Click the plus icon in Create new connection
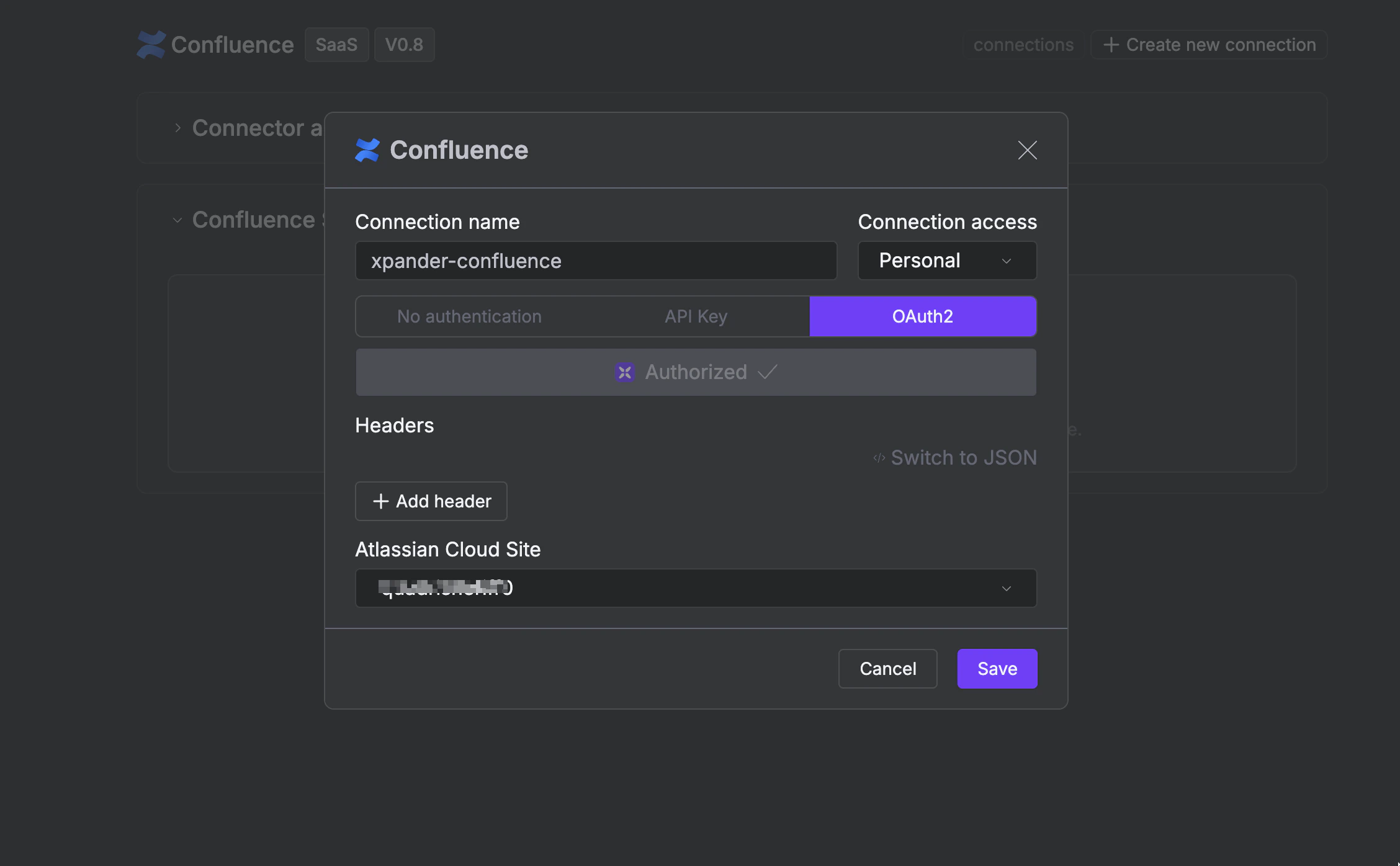The width and height of the screenshot is (1400, 866). click(x=1111, y=45)
